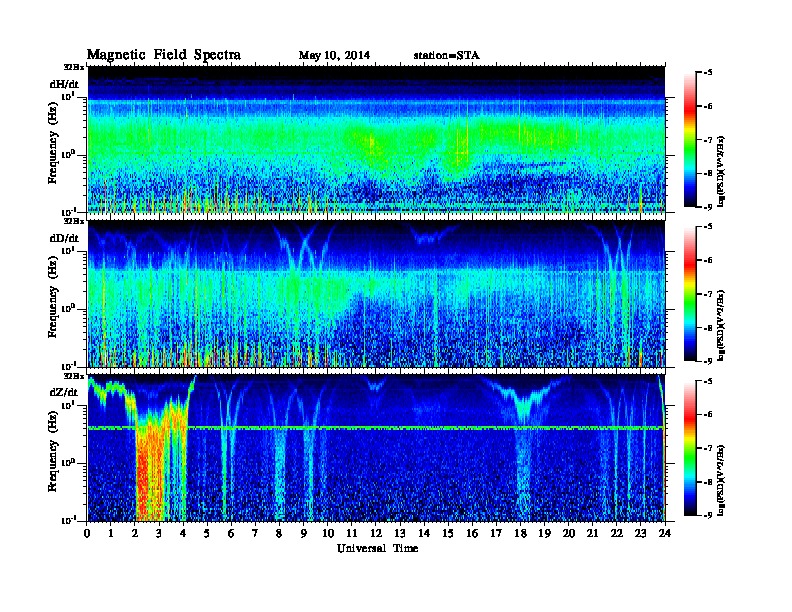Click the log(PSD) label beside dH/dt color bar

pos(721,171)
